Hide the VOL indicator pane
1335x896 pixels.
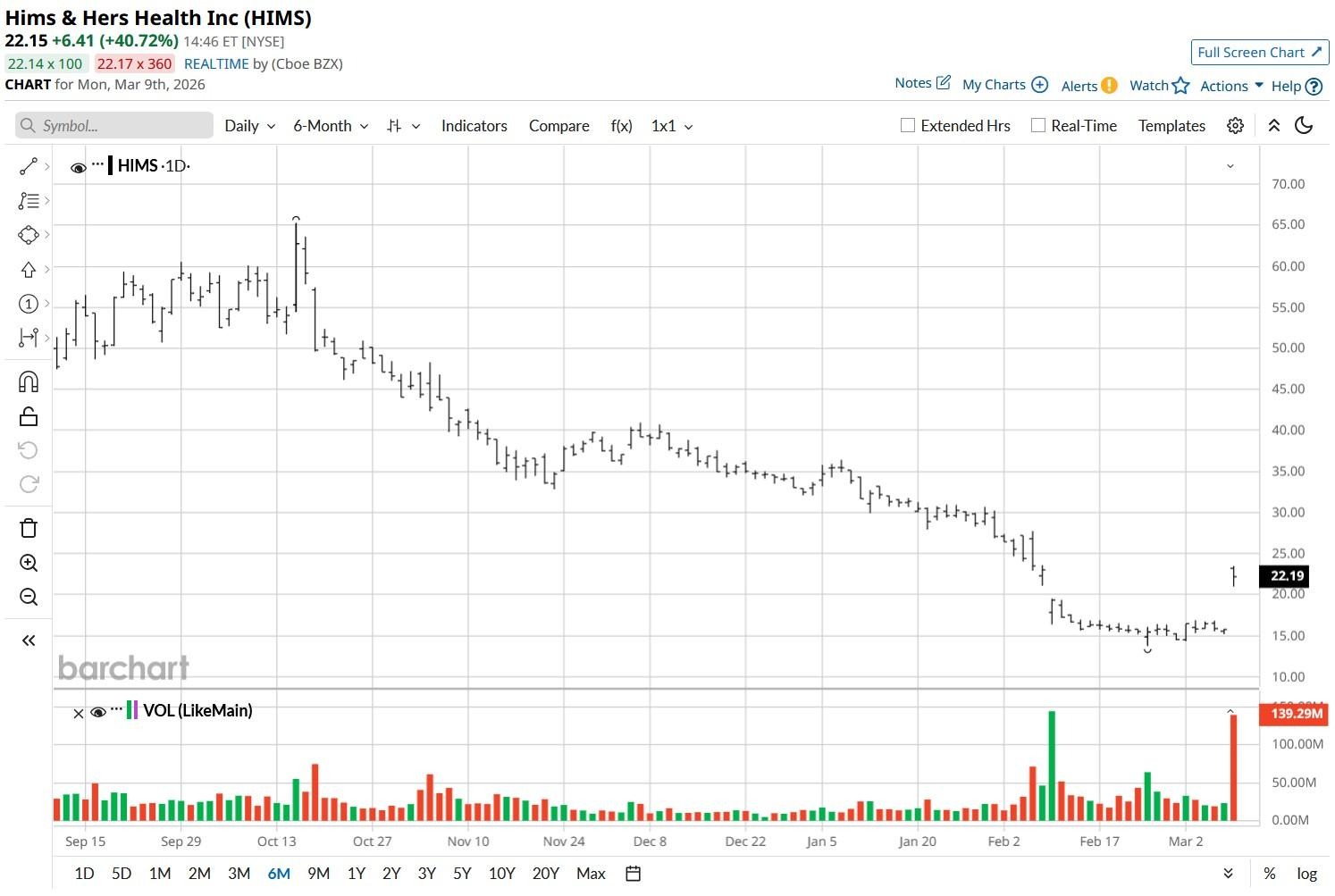point(98,712)
